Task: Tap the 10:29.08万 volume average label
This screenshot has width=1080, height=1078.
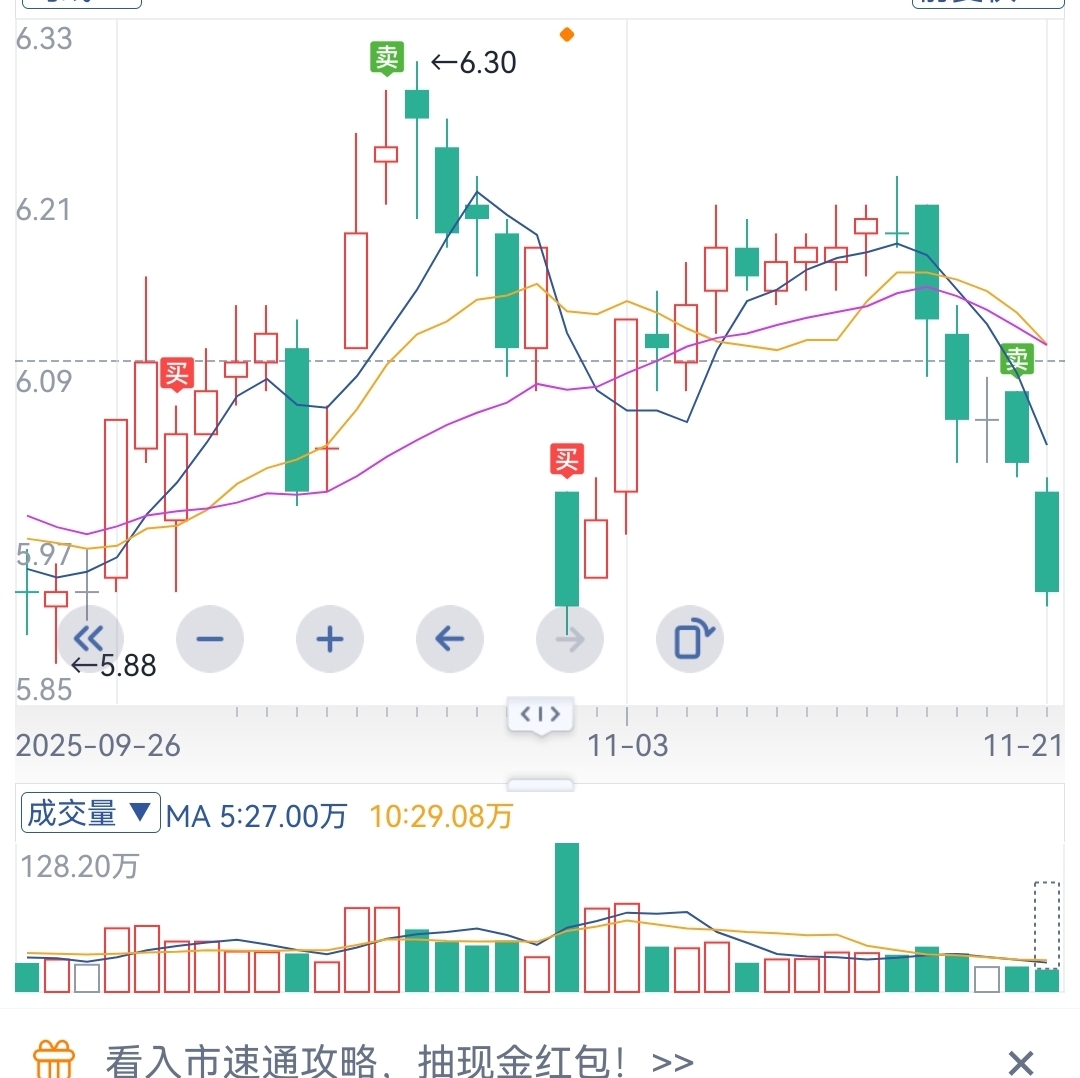Action: (x=441, y=816)
